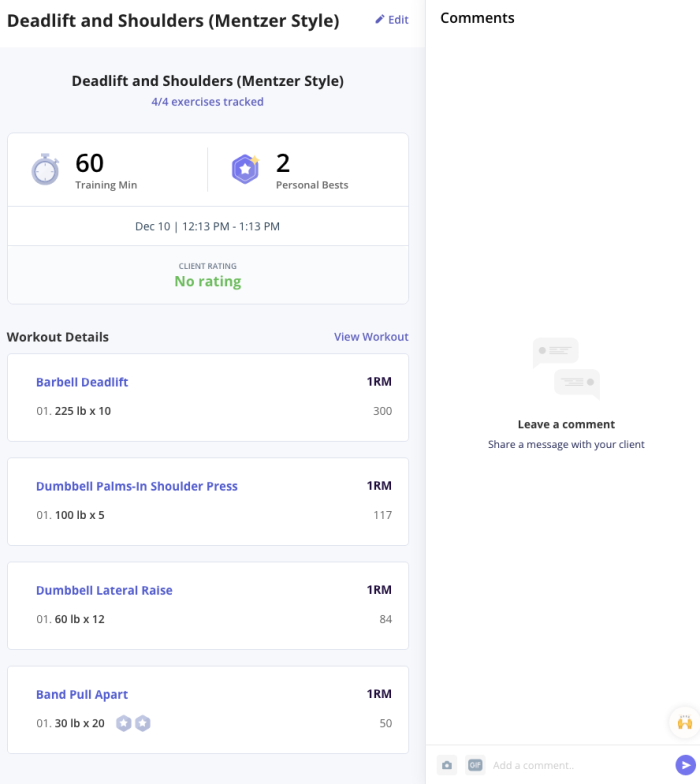Open the Barbell Deadlift exercise
The height and width of the screenshot is (784, 700).
[x=82, y=382]
